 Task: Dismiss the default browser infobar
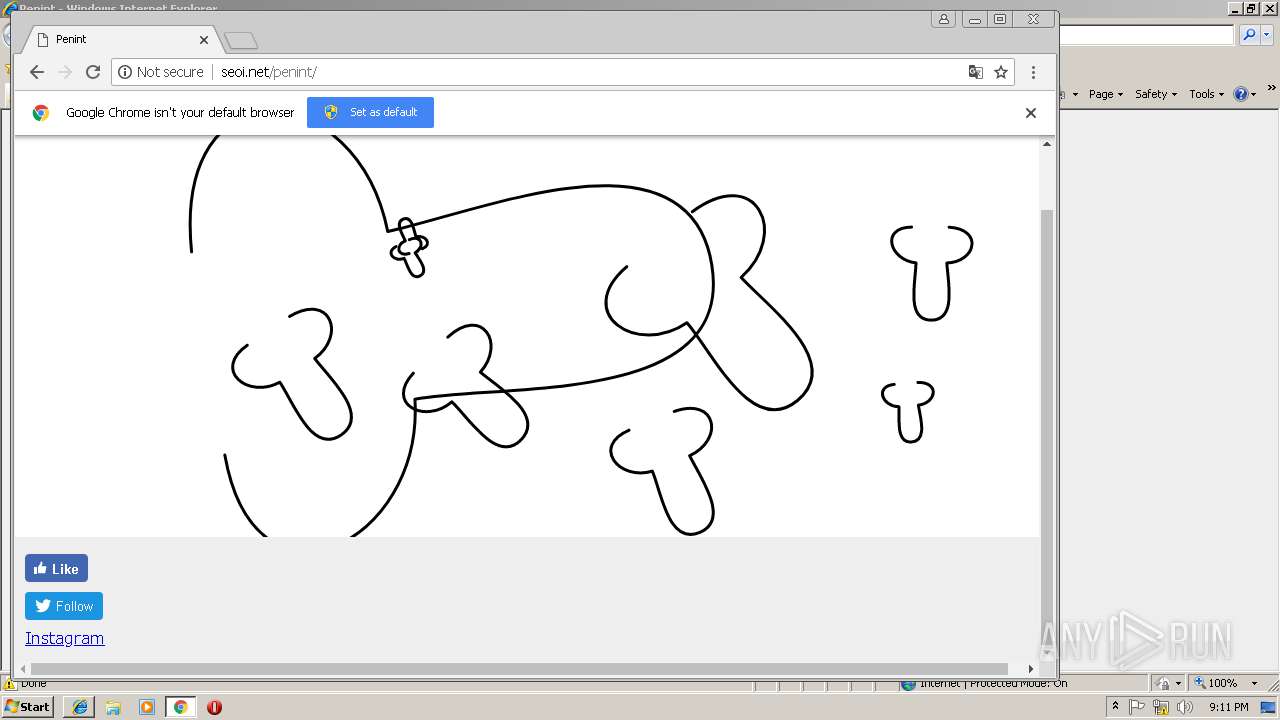pos(1030,112)
